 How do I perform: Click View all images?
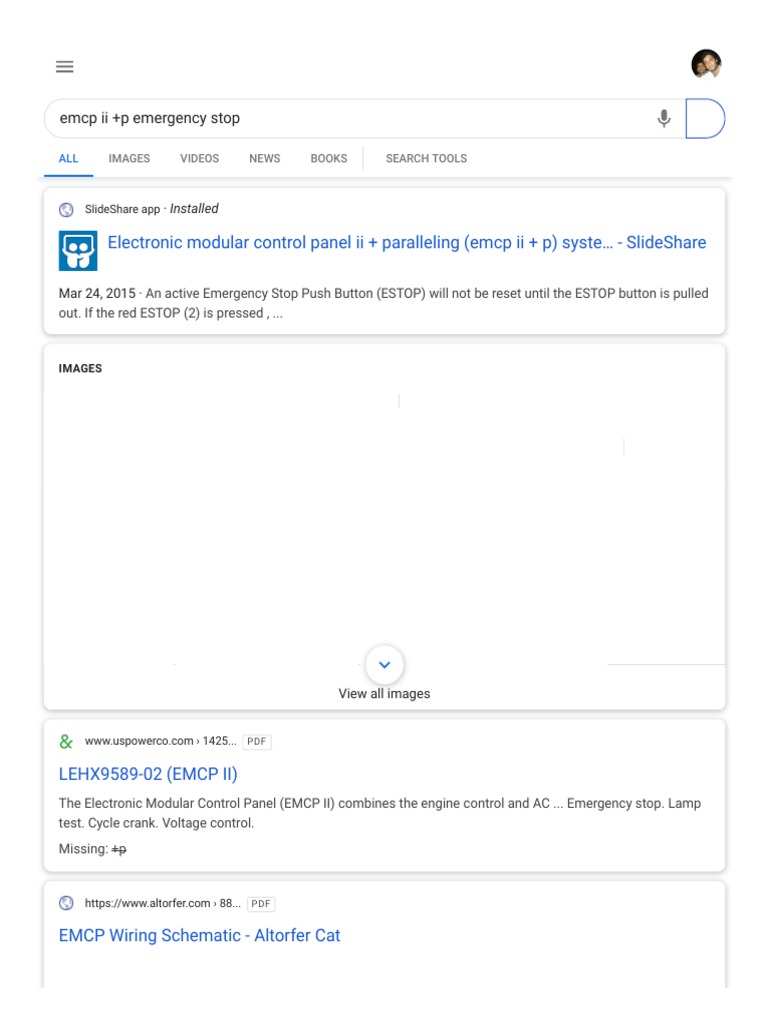(x=384, y=694)
